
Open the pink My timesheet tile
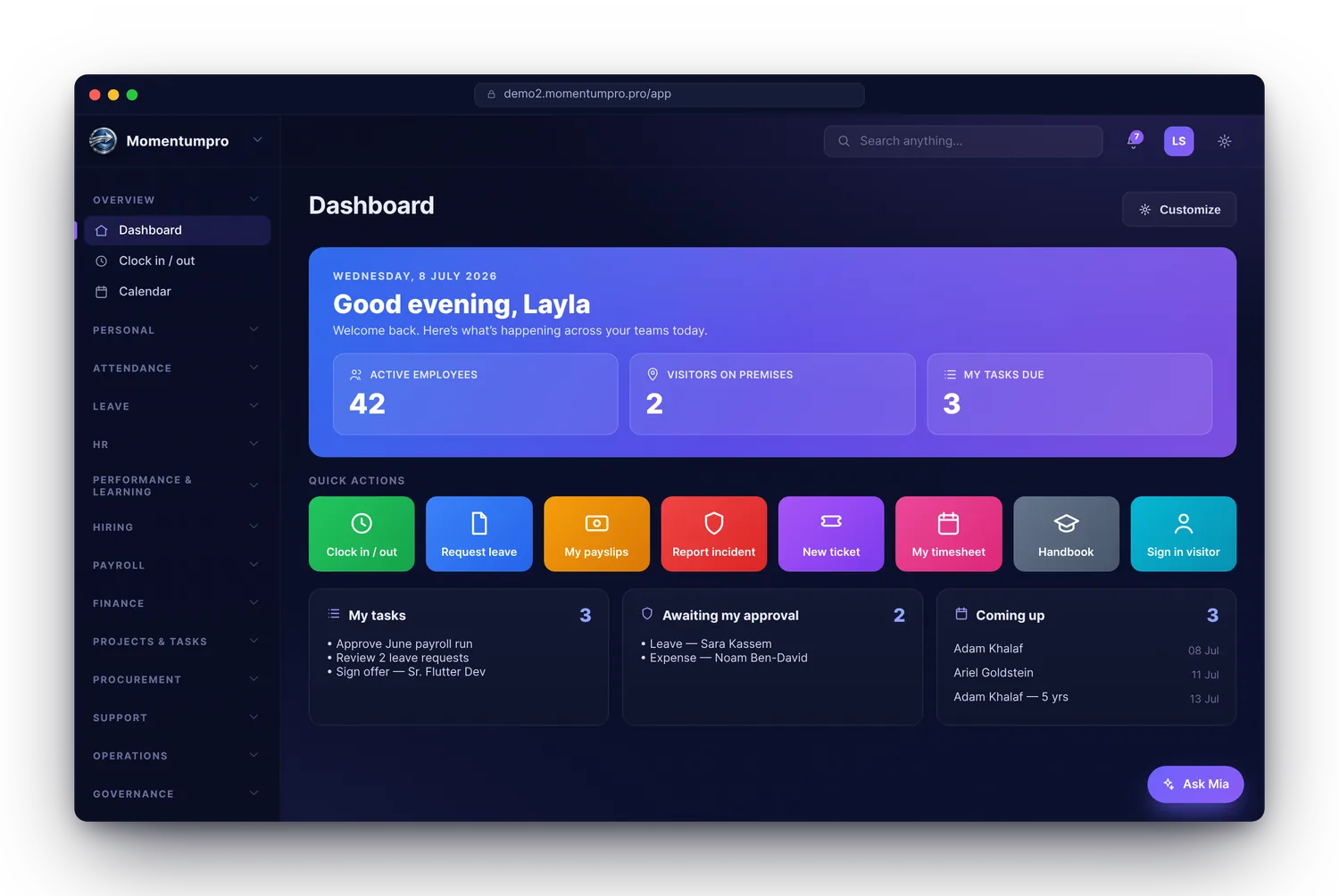click(x=949, y=534)
